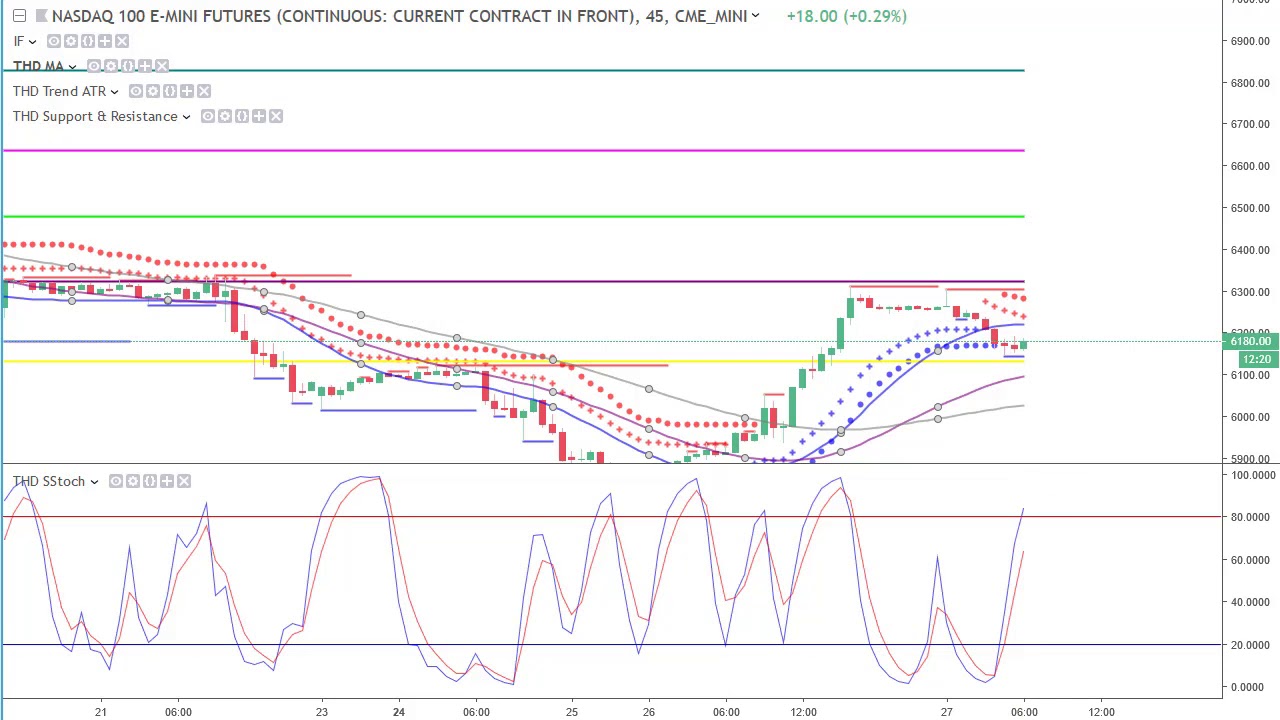Screen dimensions: 1280x720
Task: Open THD Support & Resistance settings gear
Action: [x=225, y=117]
